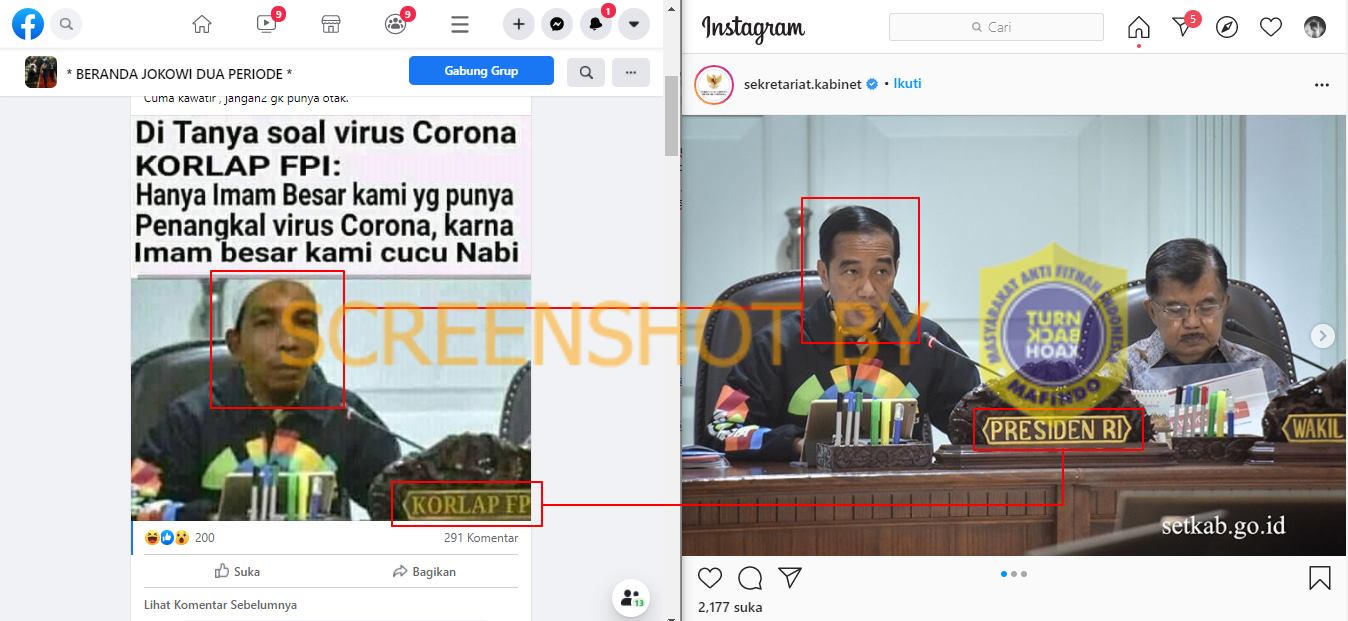
Task: Open BERANDA JOKOWI DUA PERIODE group title
Action: coord(179,74)
